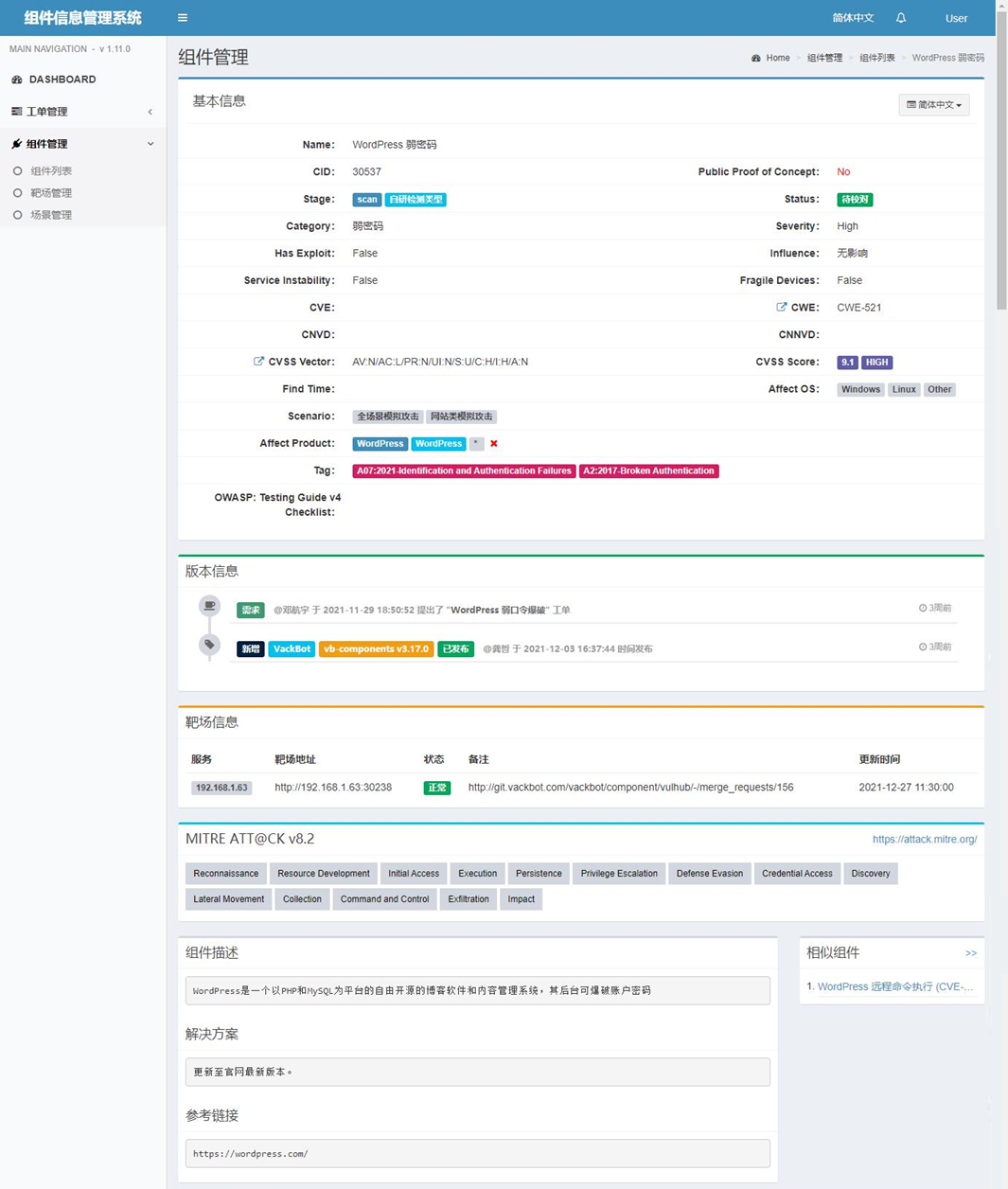Select the Reconnaissance ATT&CK tactic

tap(226, 874)
